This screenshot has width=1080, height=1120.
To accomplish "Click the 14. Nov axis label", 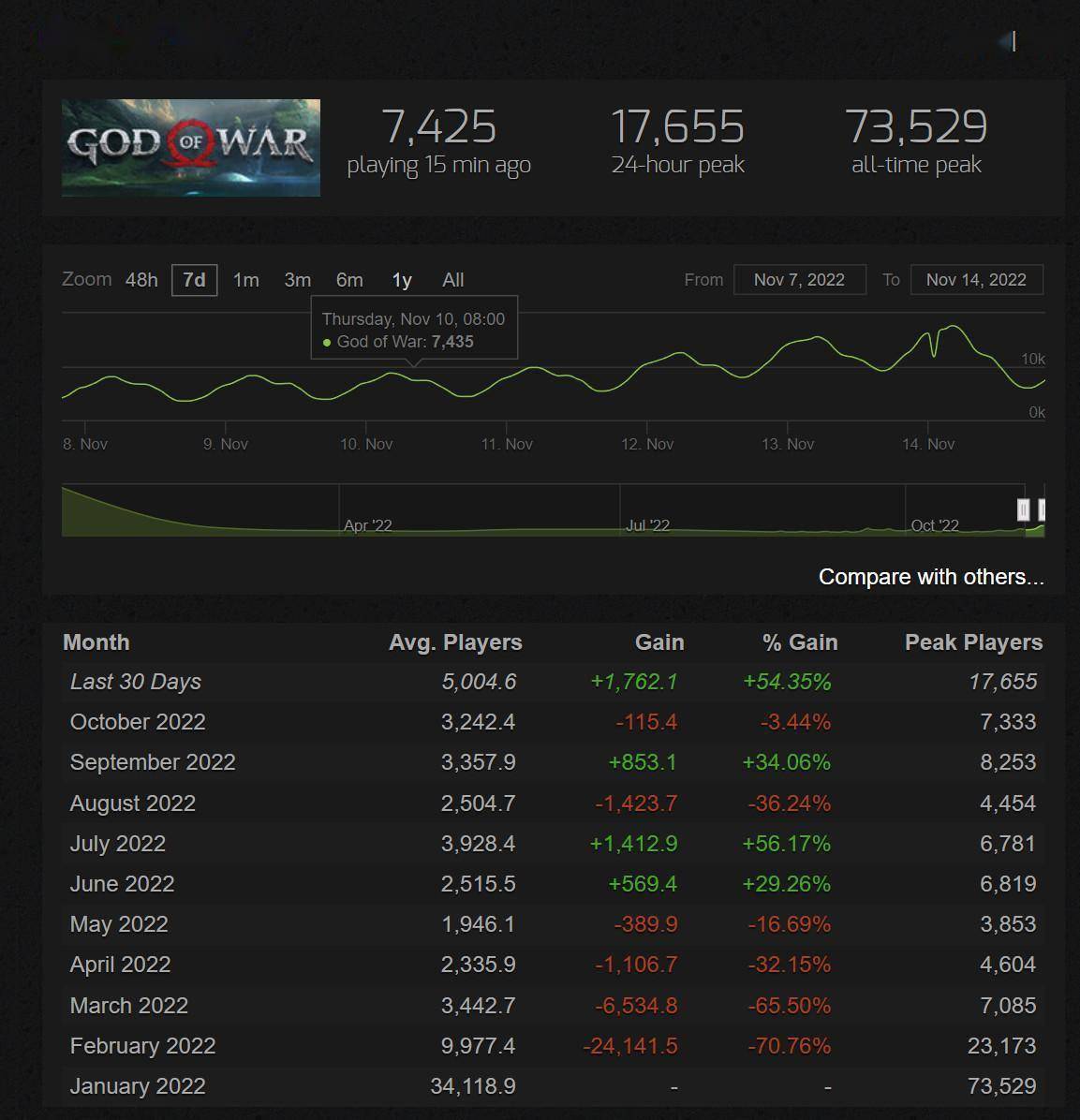I will click(x=928, y=444).
